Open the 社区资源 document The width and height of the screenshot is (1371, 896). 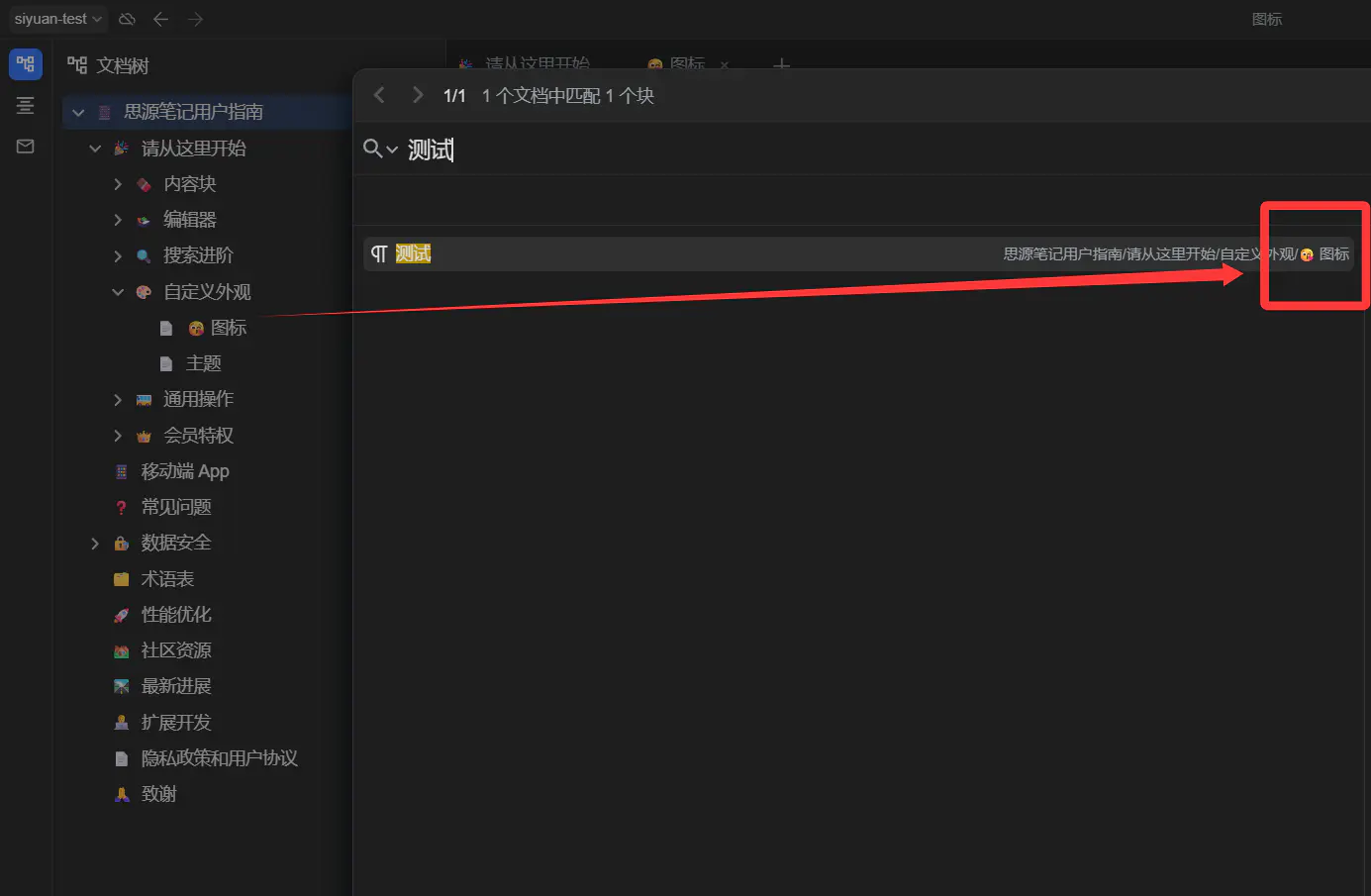pos(176,650)
